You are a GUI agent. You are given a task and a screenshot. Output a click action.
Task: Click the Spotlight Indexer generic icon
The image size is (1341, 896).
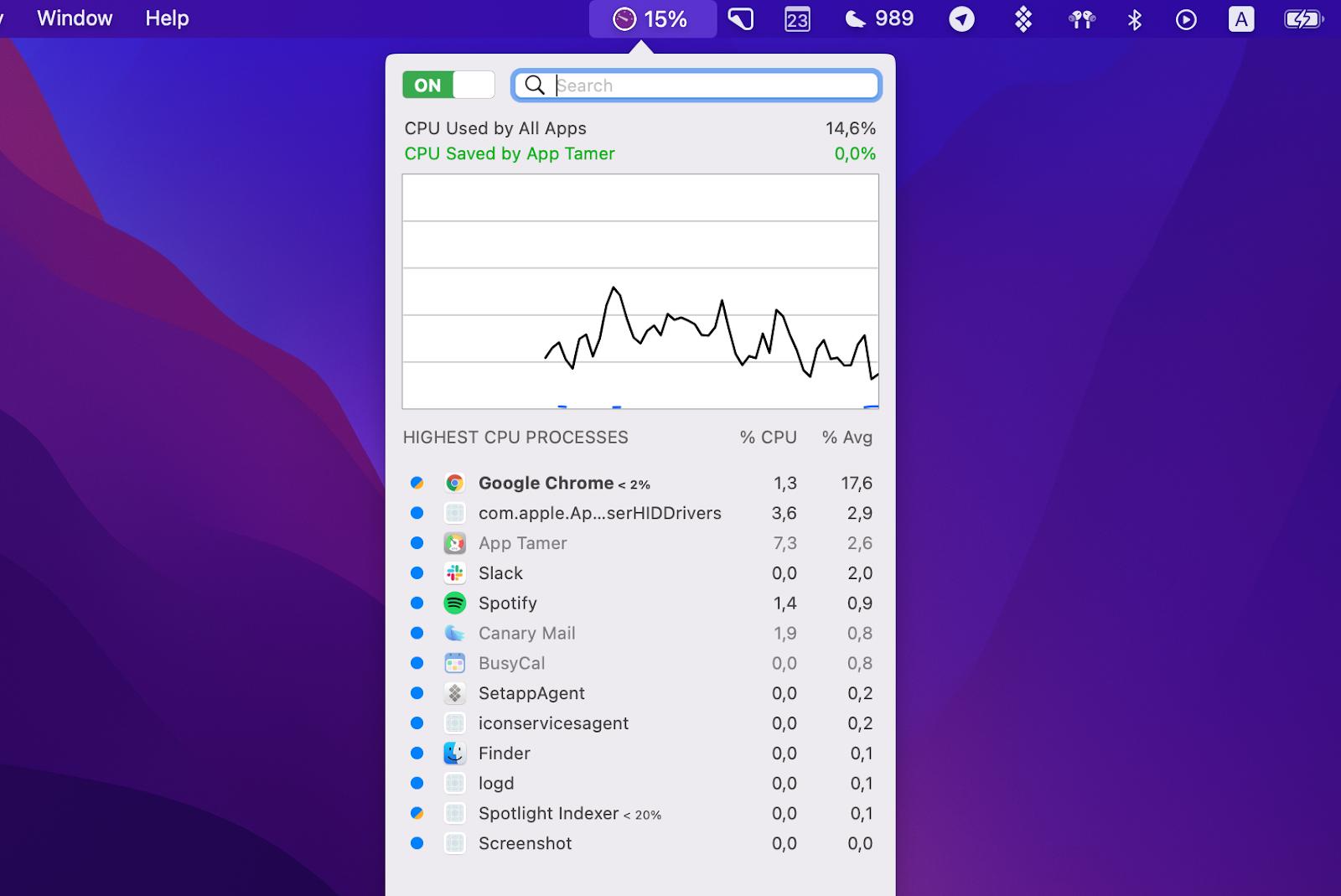454,813
